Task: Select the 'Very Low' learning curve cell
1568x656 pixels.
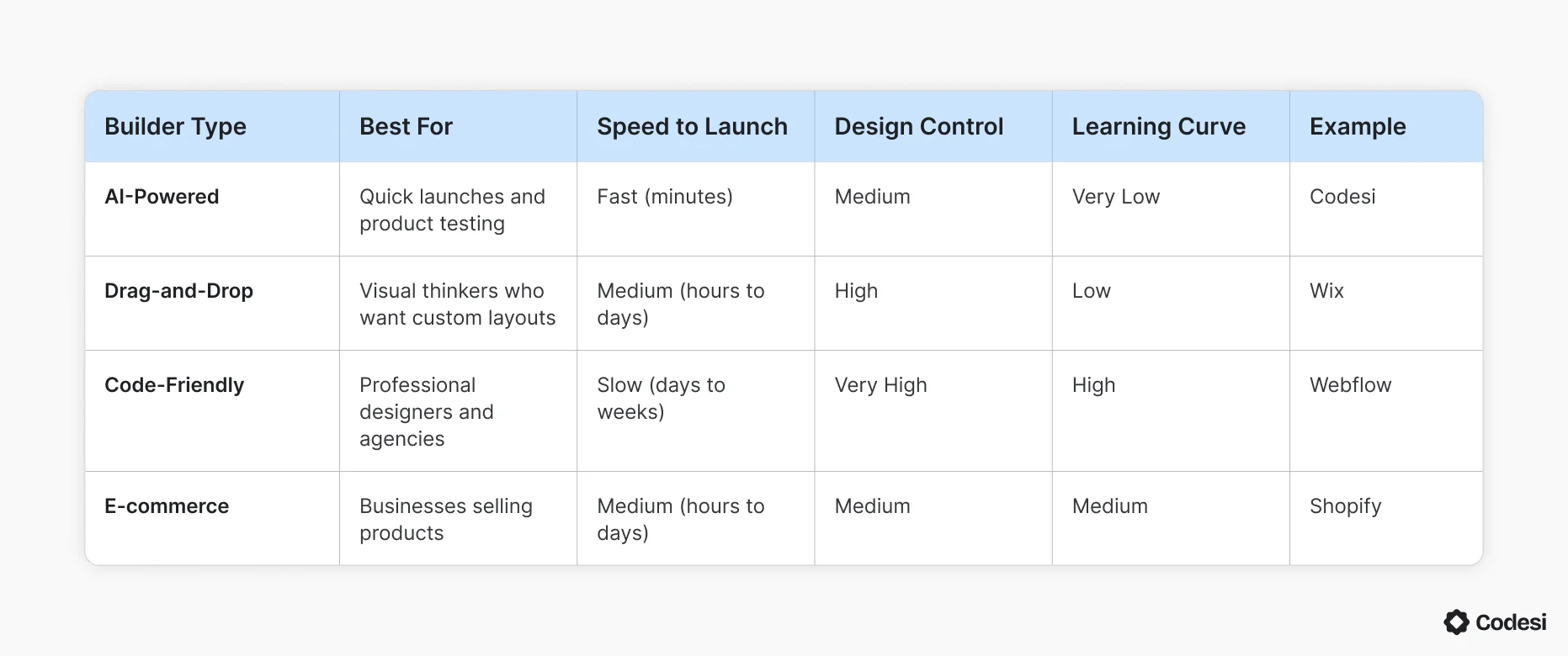Action: coord(1115,197)
